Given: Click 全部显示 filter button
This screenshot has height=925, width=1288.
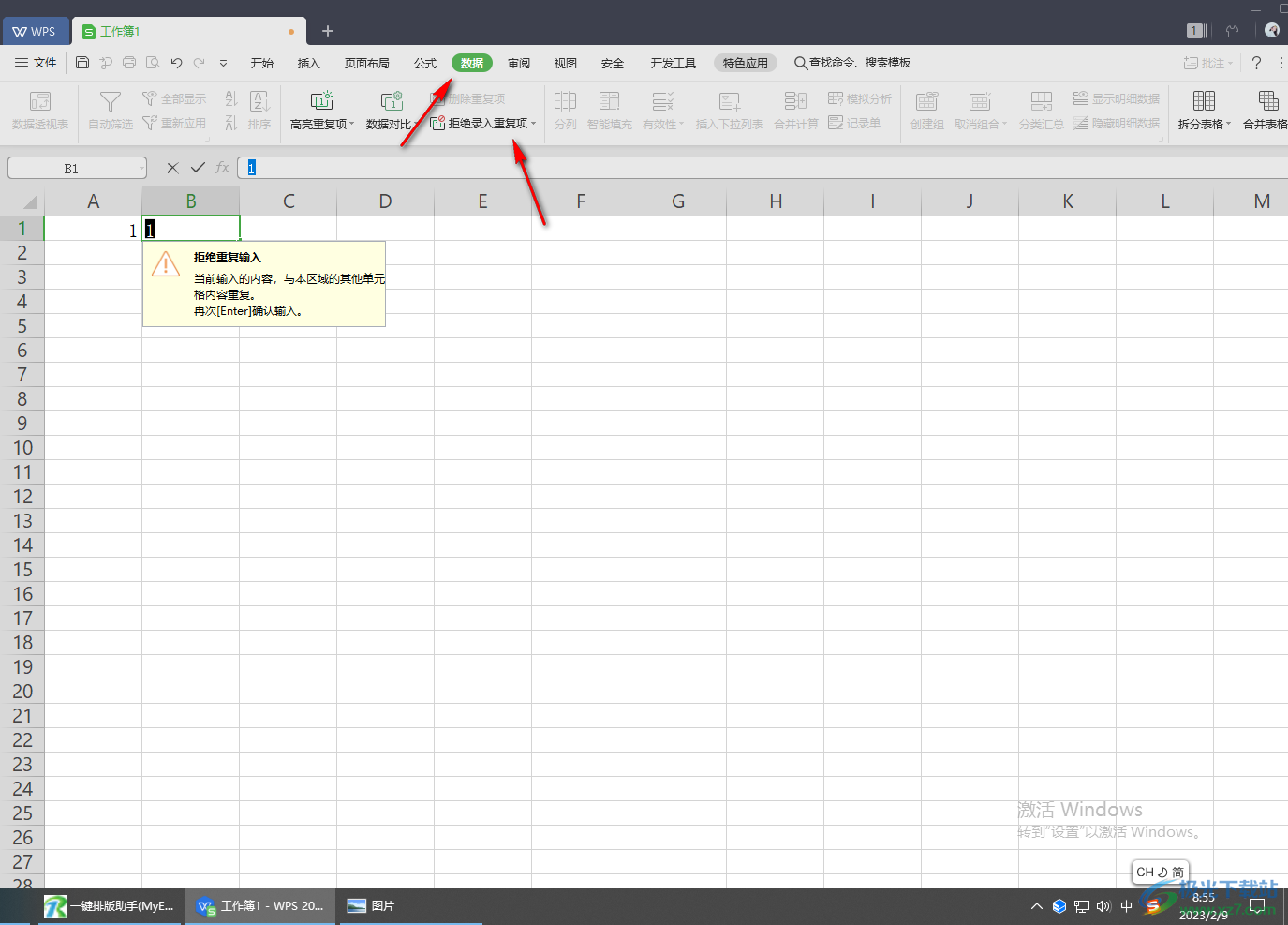Looking at the screenshot, I should click(174, 98).
